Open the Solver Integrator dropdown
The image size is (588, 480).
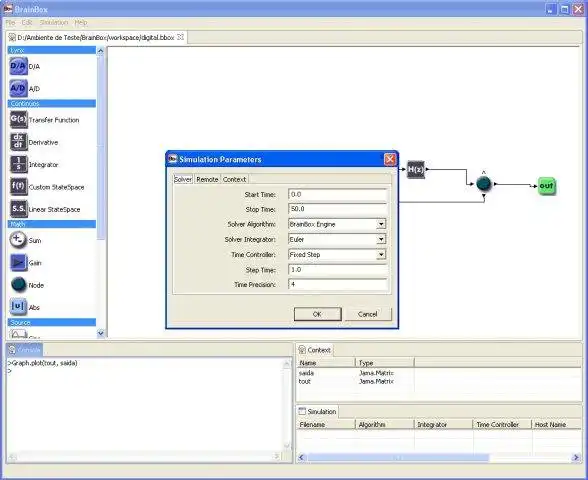click(381, 239)
